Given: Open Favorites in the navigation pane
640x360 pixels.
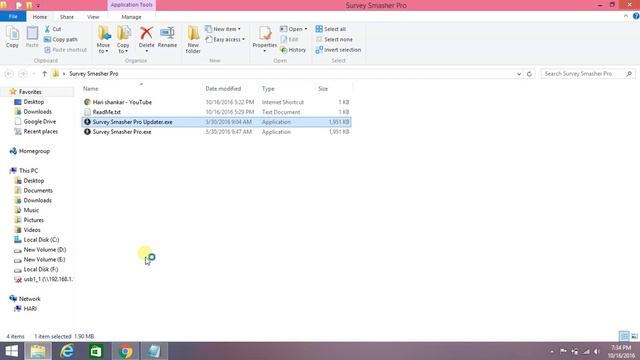Looking at the screenshot, I should (29, 92).
